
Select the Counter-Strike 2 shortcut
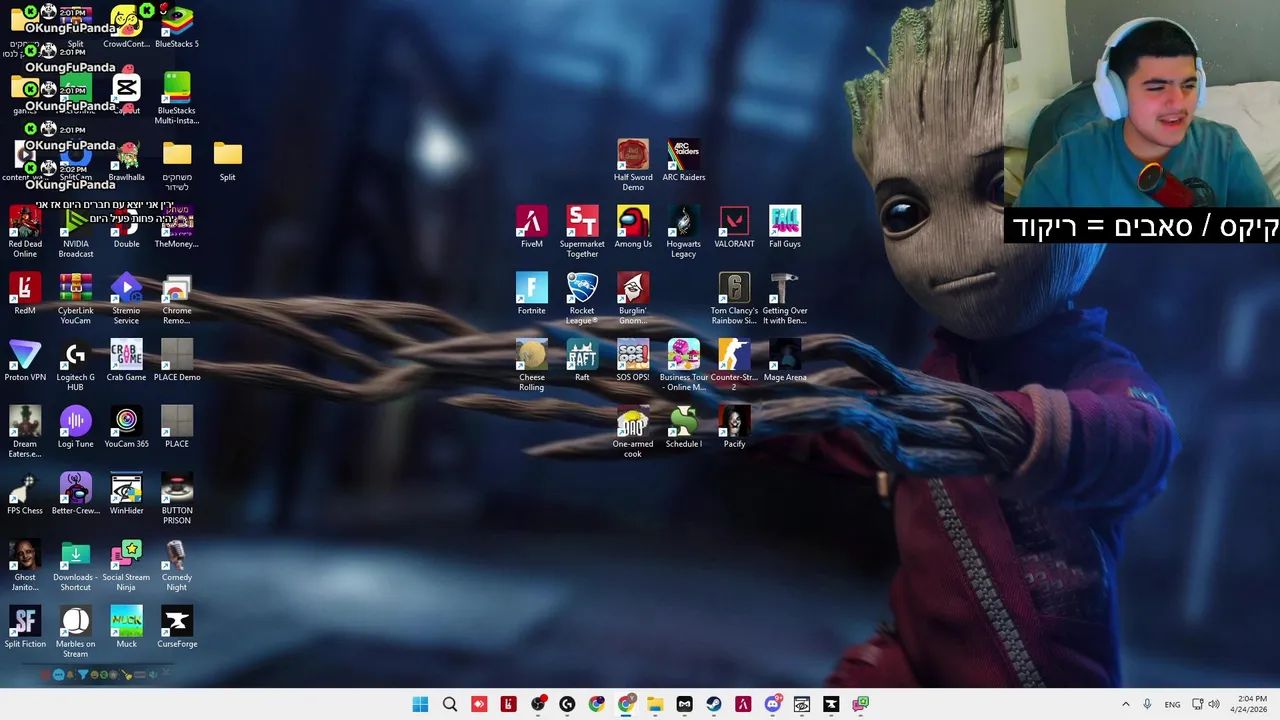tap(734, 366)
